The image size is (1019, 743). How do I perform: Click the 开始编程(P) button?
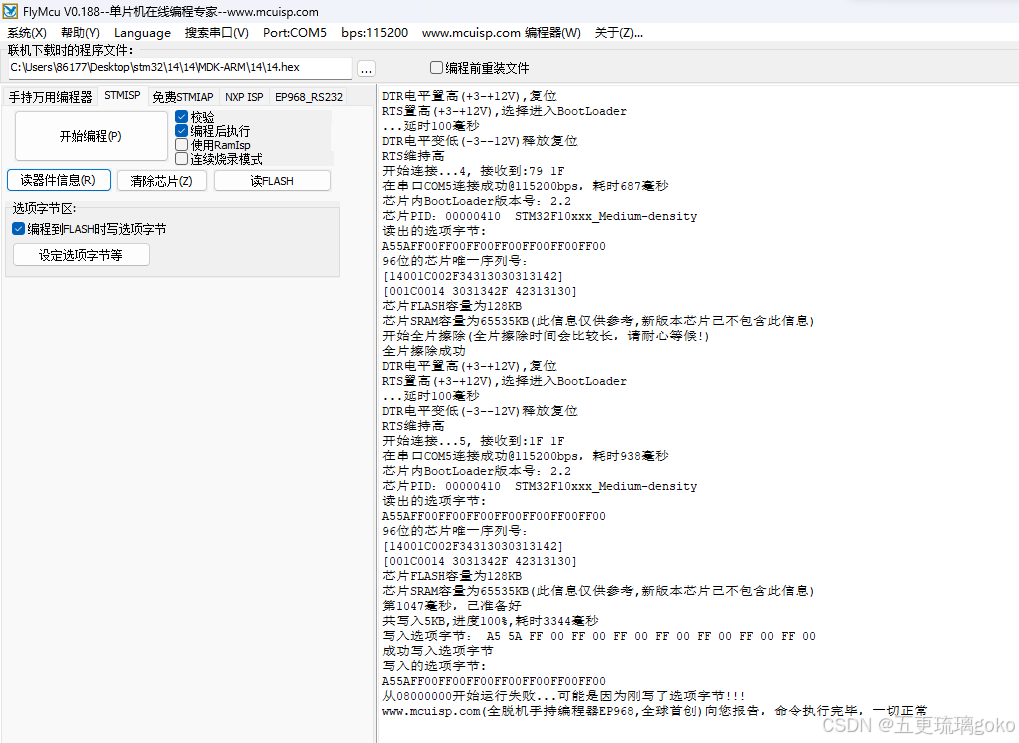(x=91, y=136)
